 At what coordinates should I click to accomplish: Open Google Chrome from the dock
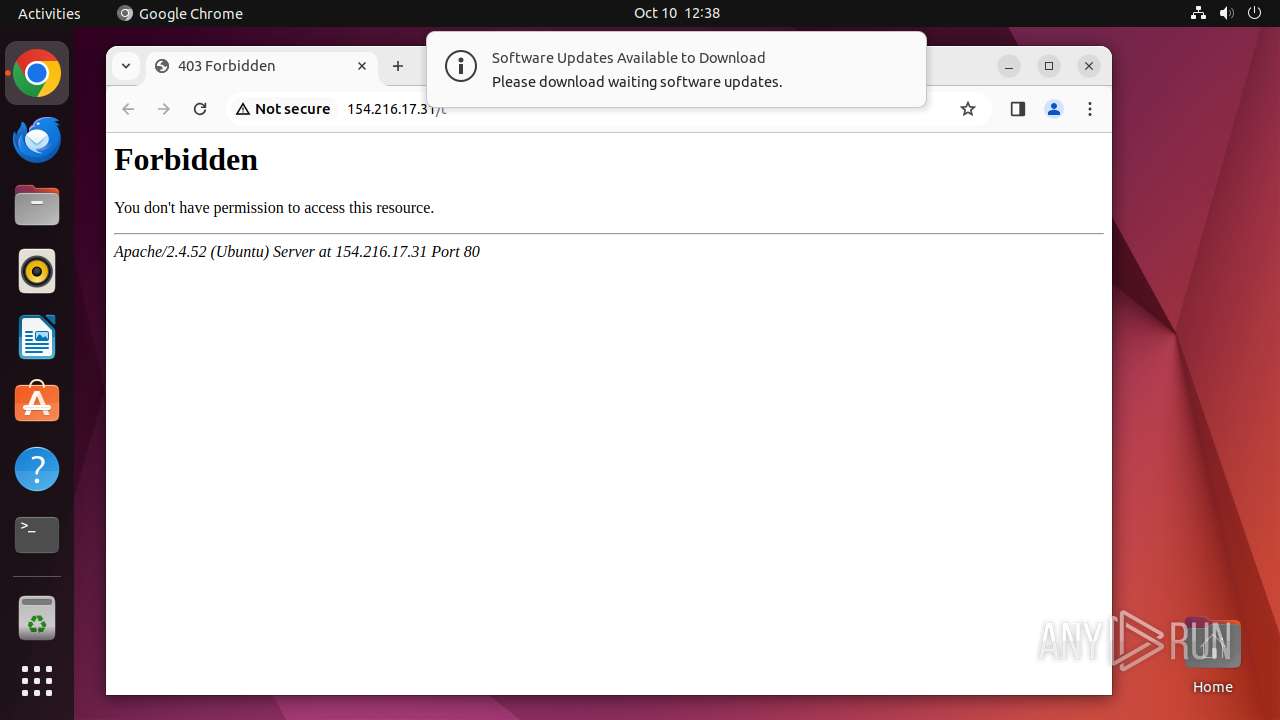(37, 73)
